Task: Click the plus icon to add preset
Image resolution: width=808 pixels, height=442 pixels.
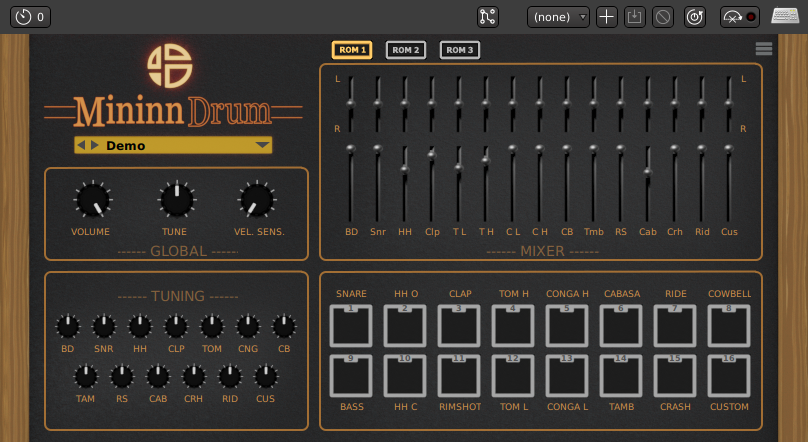Action: tap(607, 17)
